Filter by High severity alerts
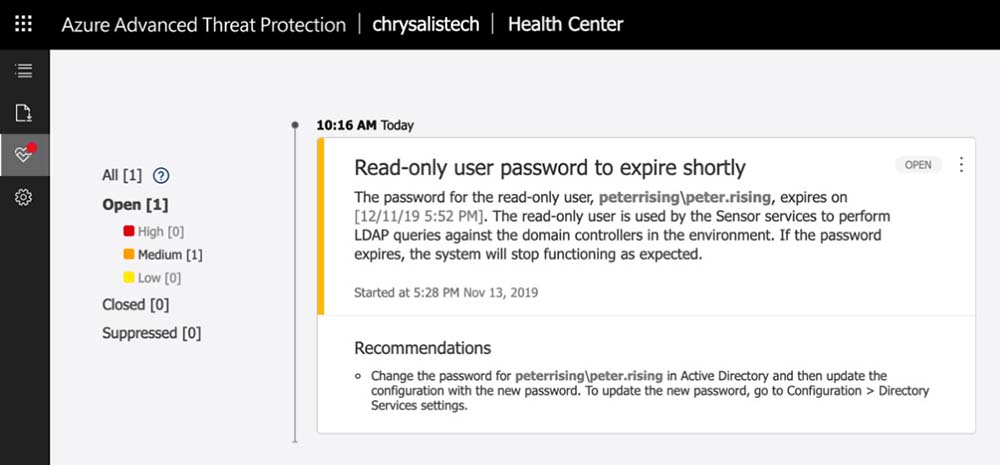Image resolution: width=1000 pixels, height=465 pixels. click(157, 231)
